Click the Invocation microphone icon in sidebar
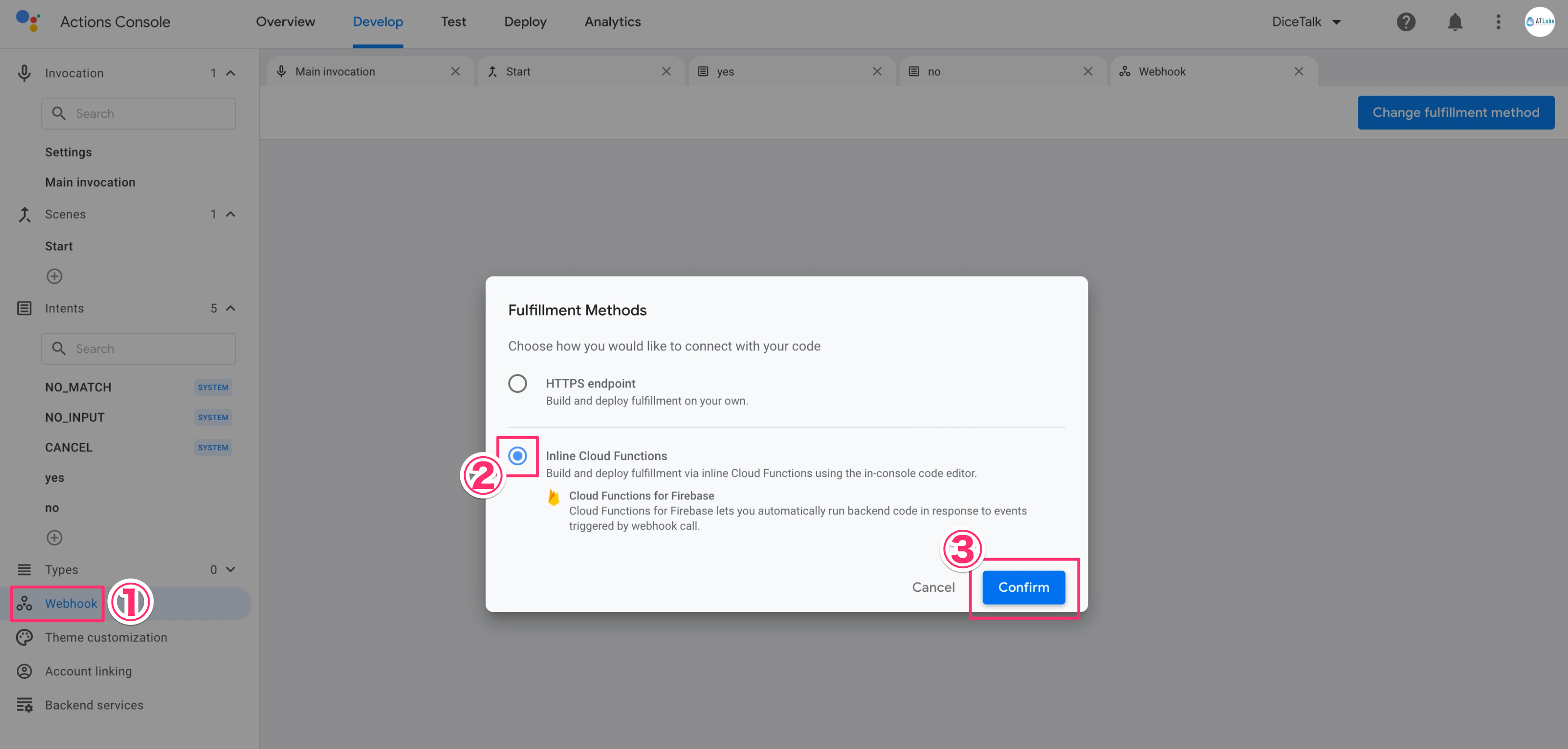1568x749 pixels. tap(25, 73)
